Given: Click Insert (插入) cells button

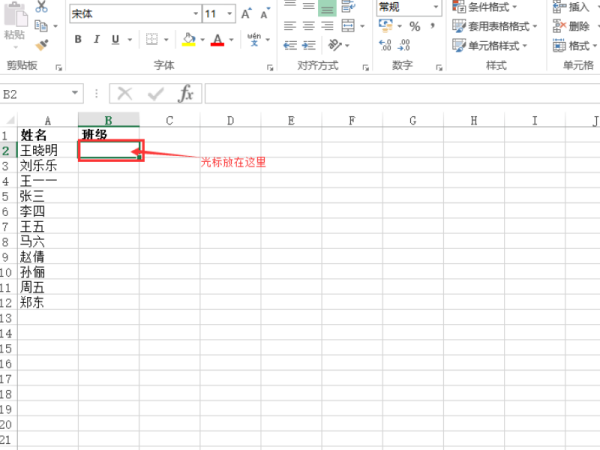Looking at the screenshot, I should (x=572, y=7).
